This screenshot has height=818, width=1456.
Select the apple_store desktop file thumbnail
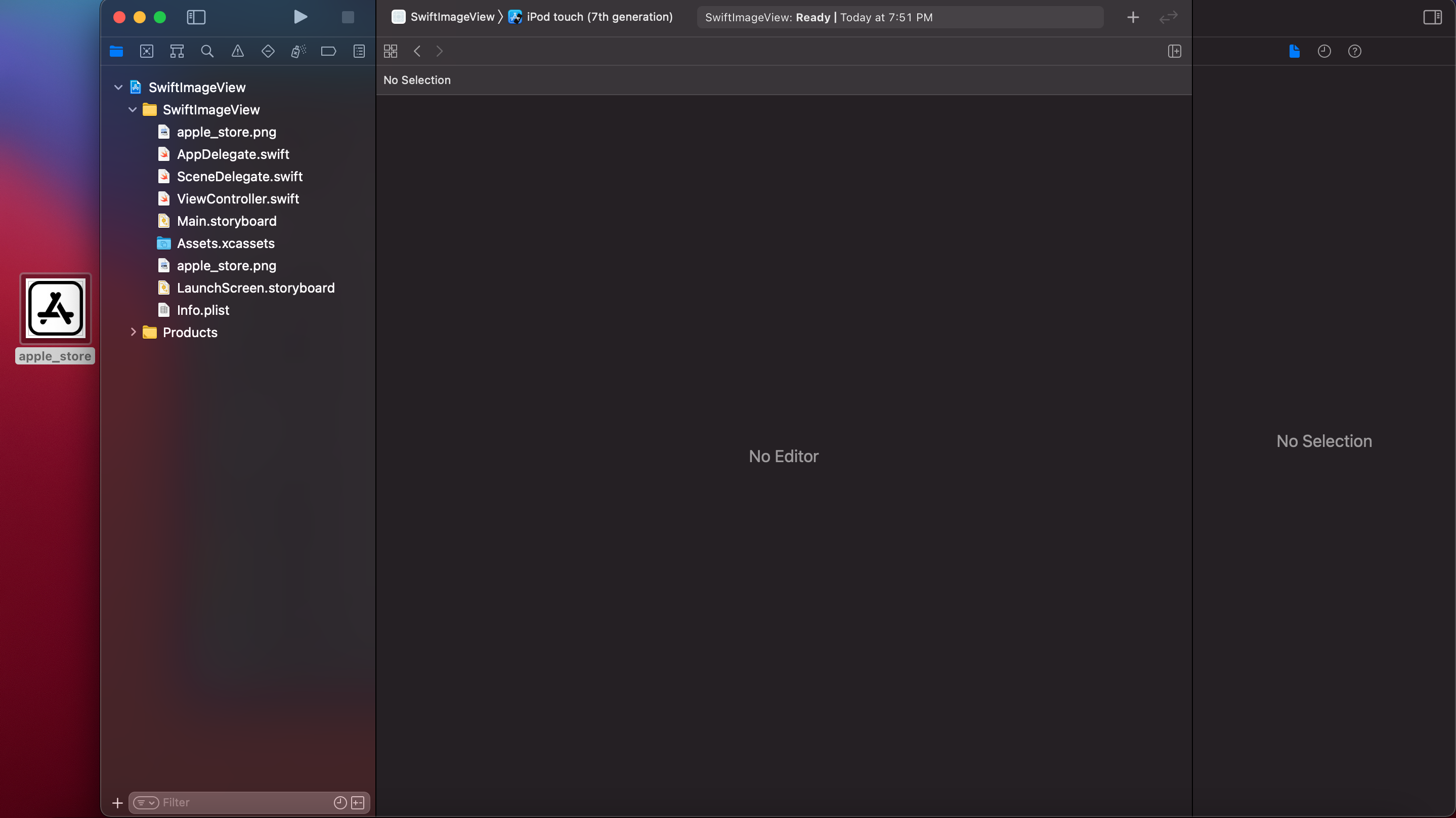tap(55, 309)
